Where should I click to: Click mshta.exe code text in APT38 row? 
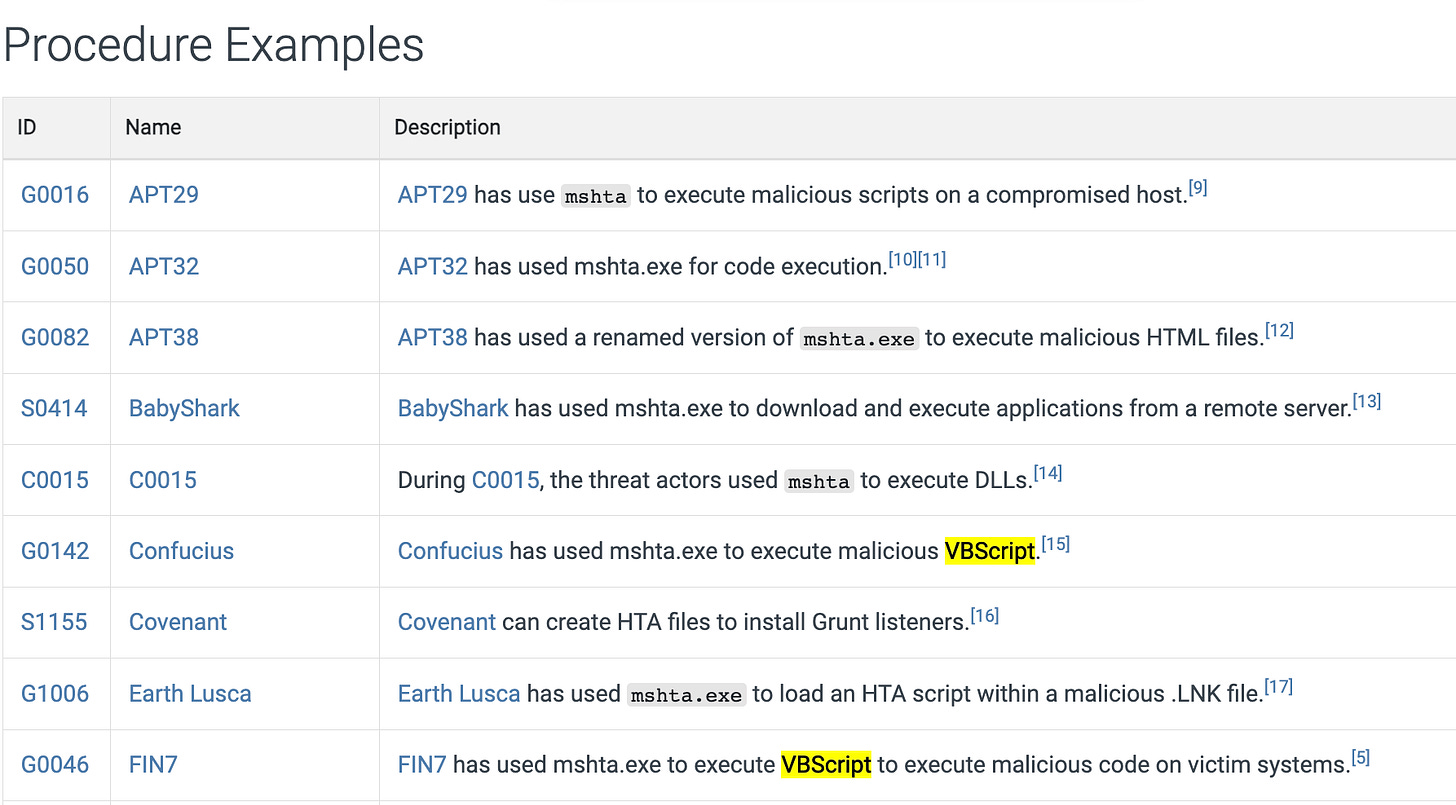pyautogui.click(x=859, y=339)
